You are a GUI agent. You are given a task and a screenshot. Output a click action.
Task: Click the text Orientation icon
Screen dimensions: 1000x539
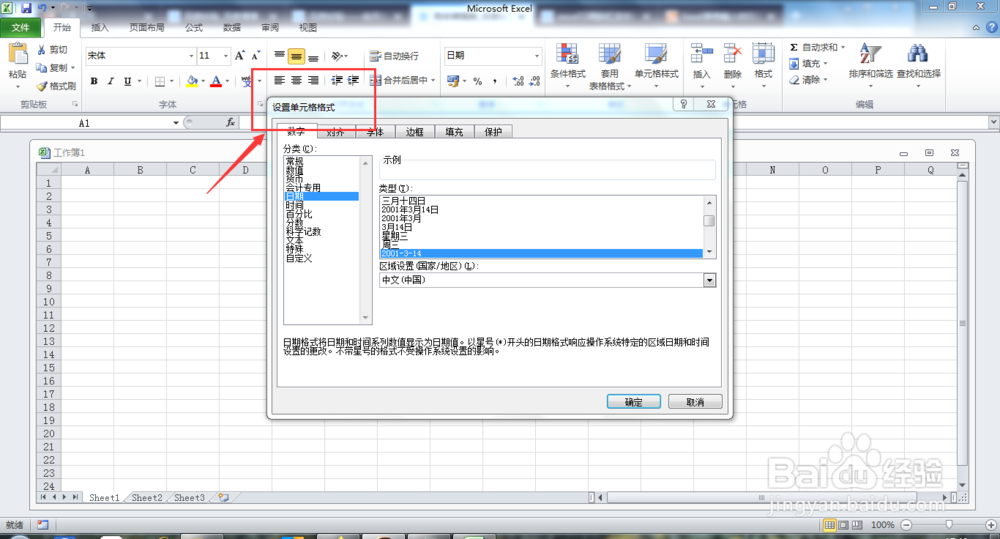point(337,56)
